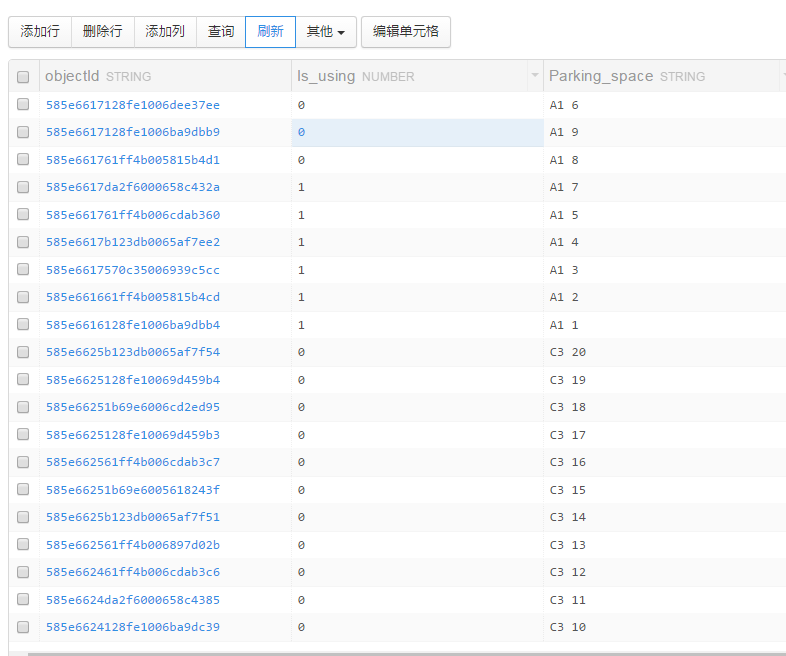Click the 添加行 button
The image size is (786, 656).
[40, 32]
